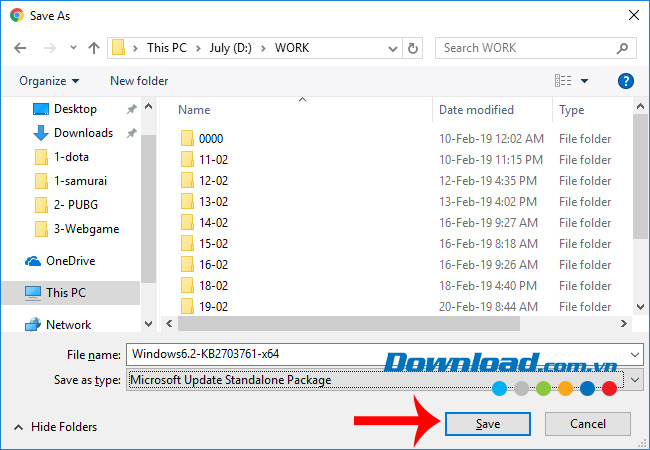Expand the address bar history dropdown
This screenshot has width=650, height=450.
[393, 48]
